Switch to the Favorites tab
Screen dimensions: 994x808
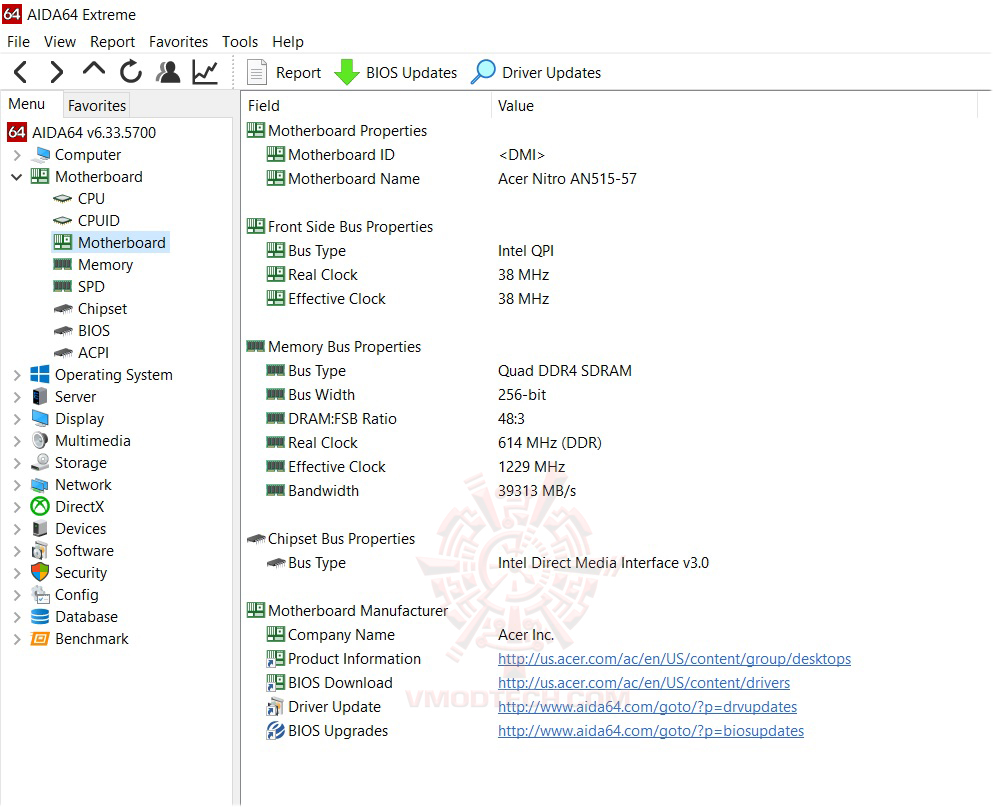pyautogui.click(x=97, y=105)
